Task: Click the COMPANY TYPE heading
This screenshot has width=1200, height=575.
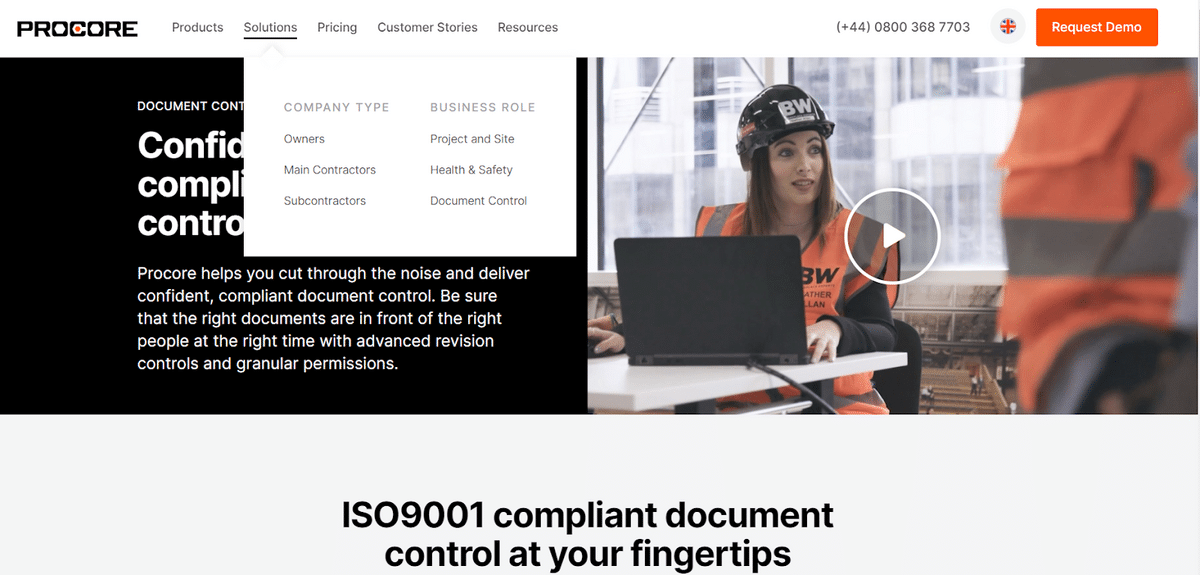Action: (336, 107)
